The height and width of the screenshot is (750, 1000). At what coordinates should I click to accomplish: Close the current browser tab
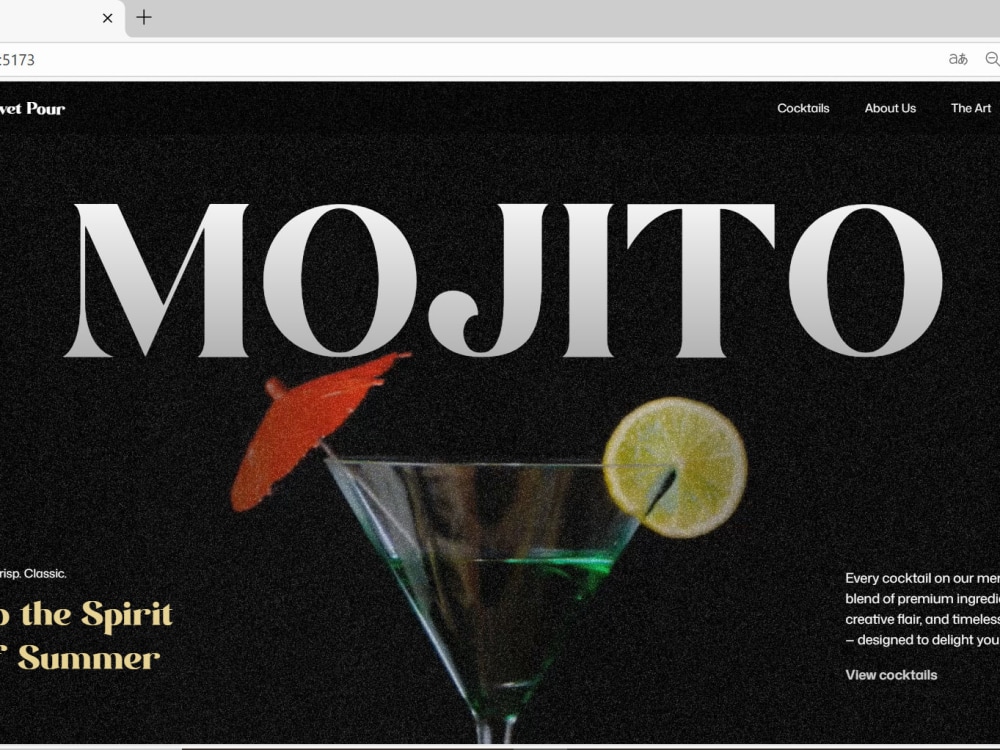coord(107,18)
